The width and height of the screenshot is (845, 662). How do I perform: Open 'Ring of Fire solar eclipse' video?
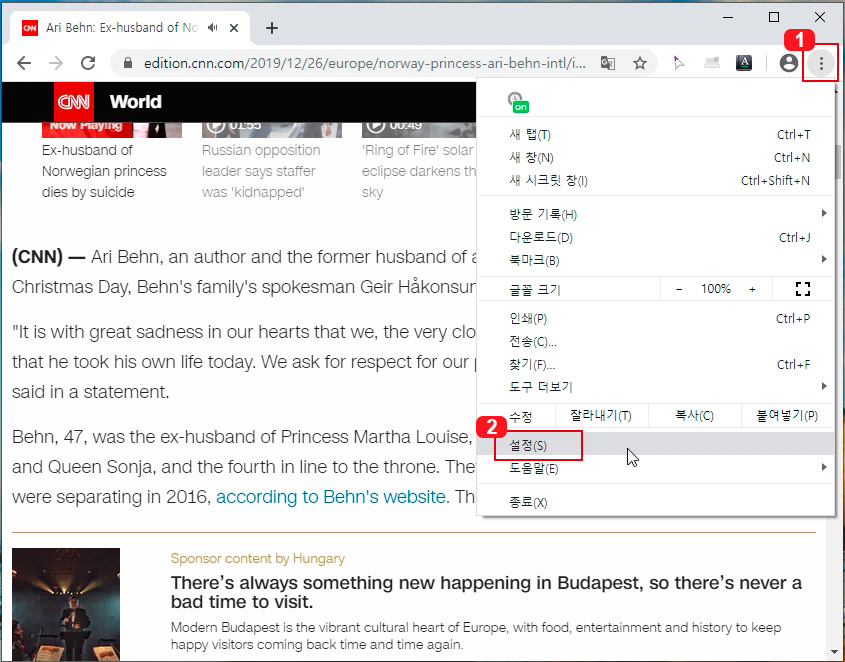click(x=419, y=161)
